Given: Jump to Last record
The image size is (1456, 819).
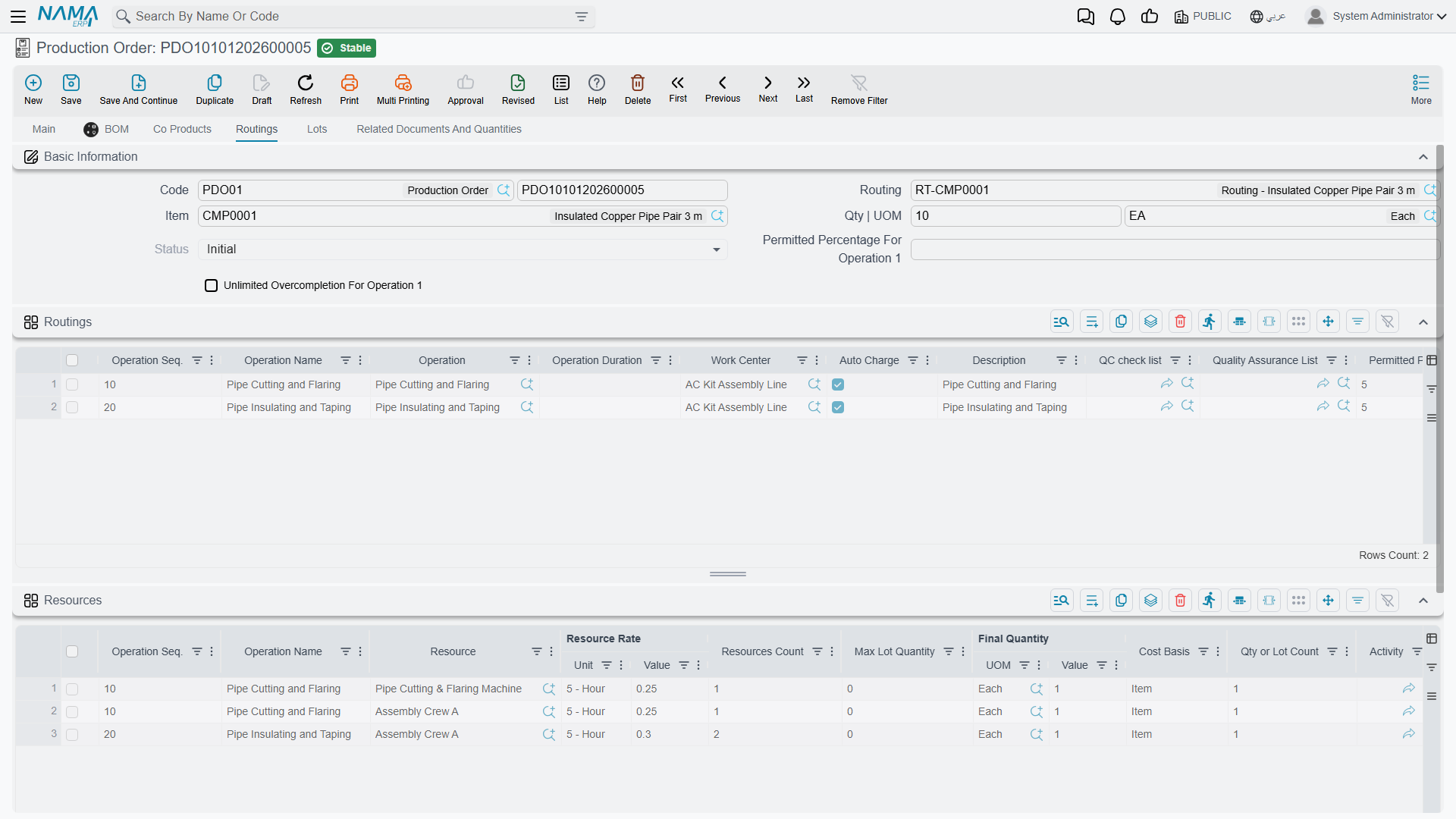Looking at the screenshot, I should (804, 89).
